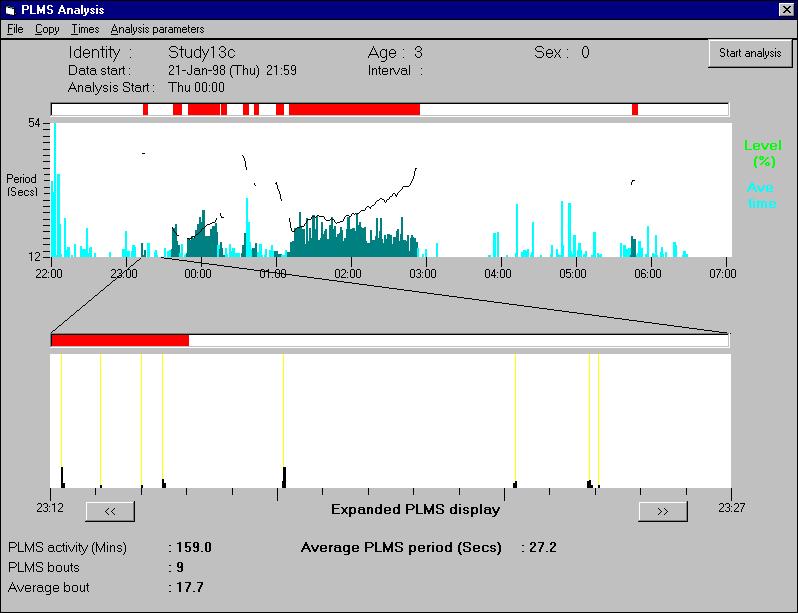Click the Expanded PLMS display label

[x=415, y=510]
